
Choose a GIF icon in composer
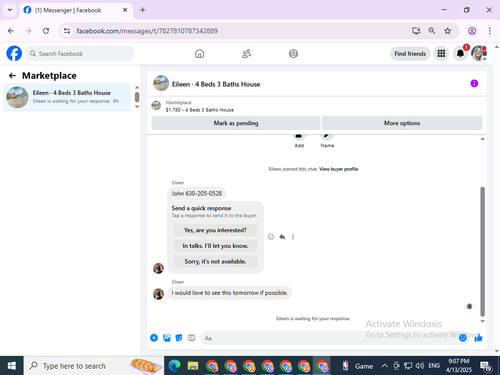[x=191, y=338]
